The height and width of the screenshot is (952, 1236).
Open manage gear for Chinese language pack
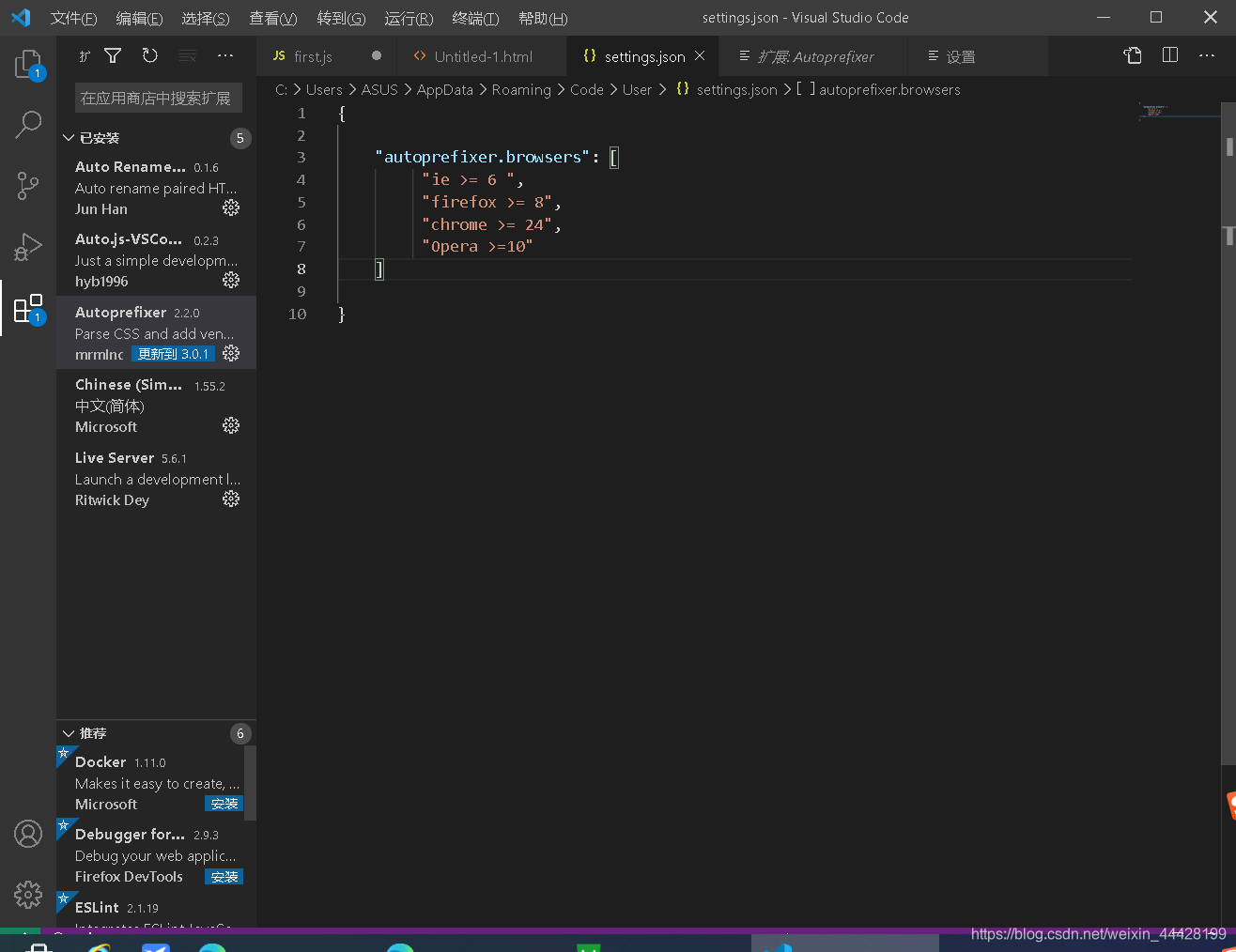pos(231,425)
